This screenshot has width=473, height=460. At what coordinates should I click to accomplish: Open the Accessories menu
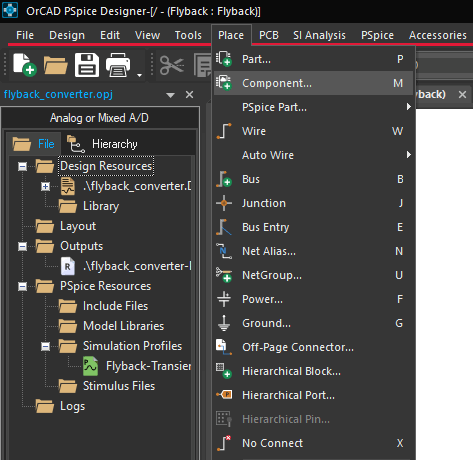(x=438, y=35)
